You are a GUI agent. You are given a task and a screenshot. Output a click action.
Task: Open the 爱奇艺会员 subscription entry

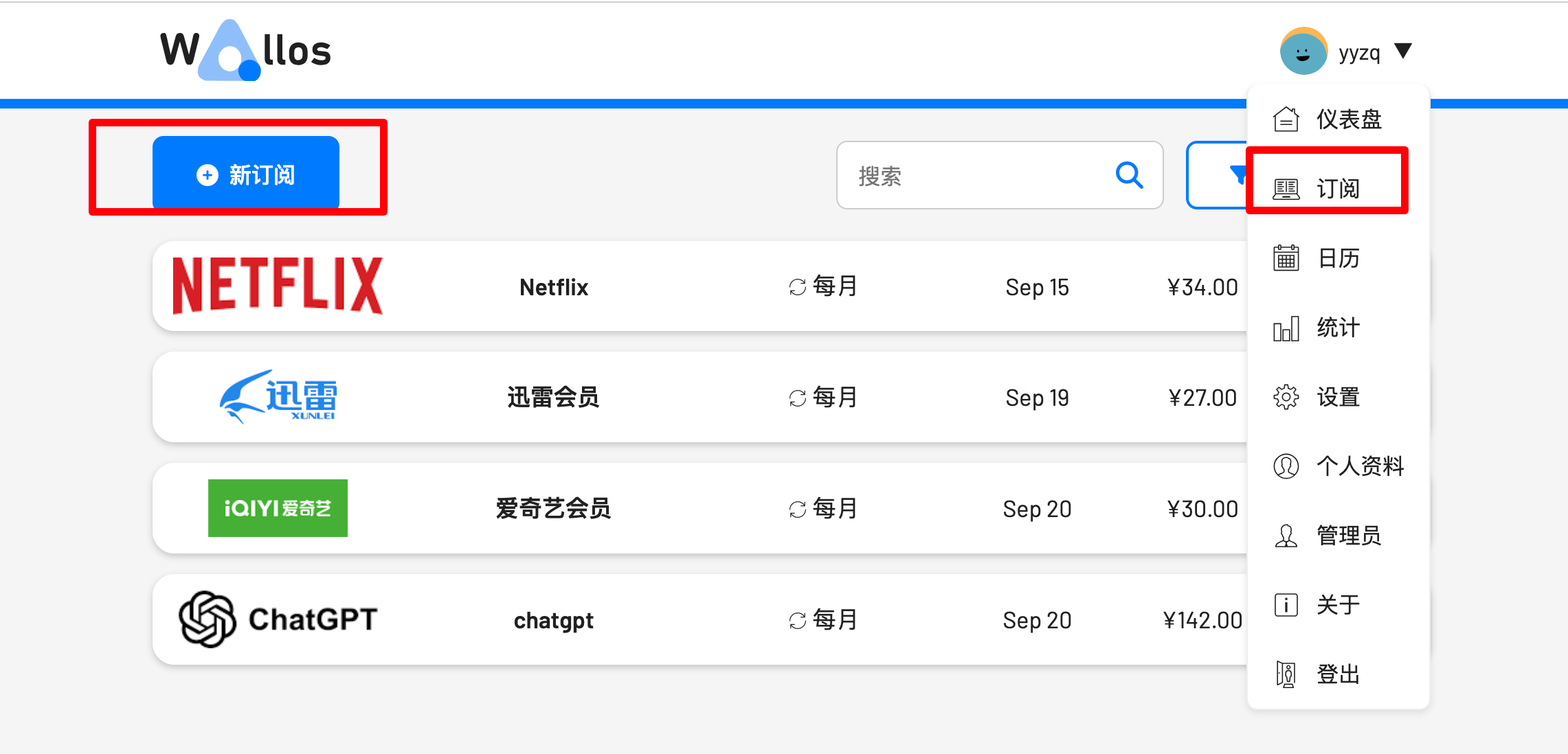(553, 509)
